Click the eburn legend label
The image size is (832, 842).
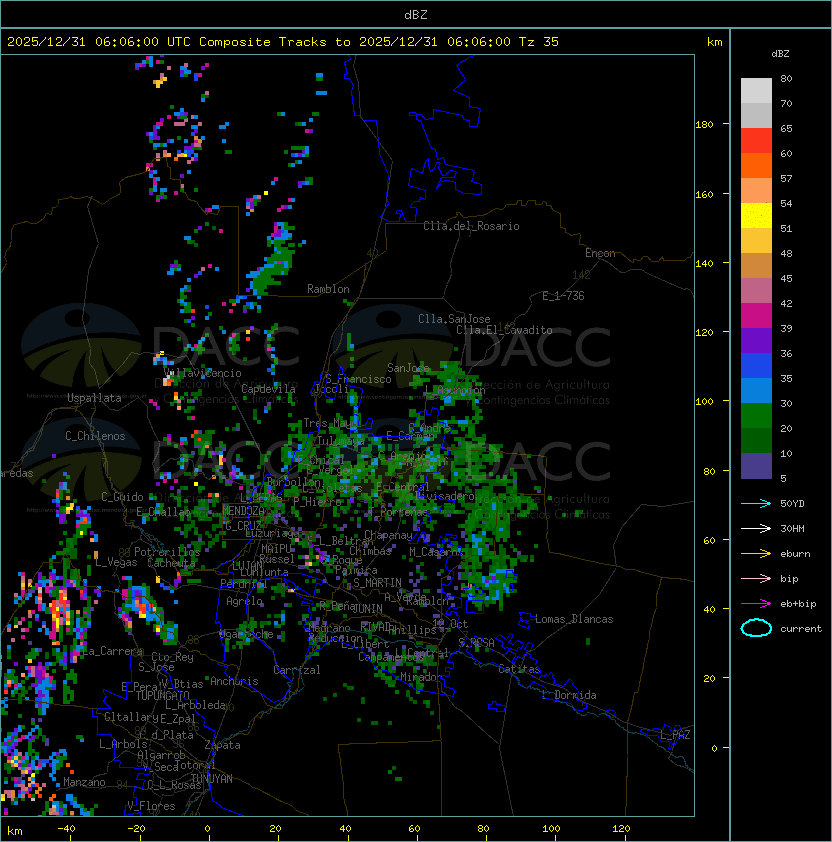[795, 554]
